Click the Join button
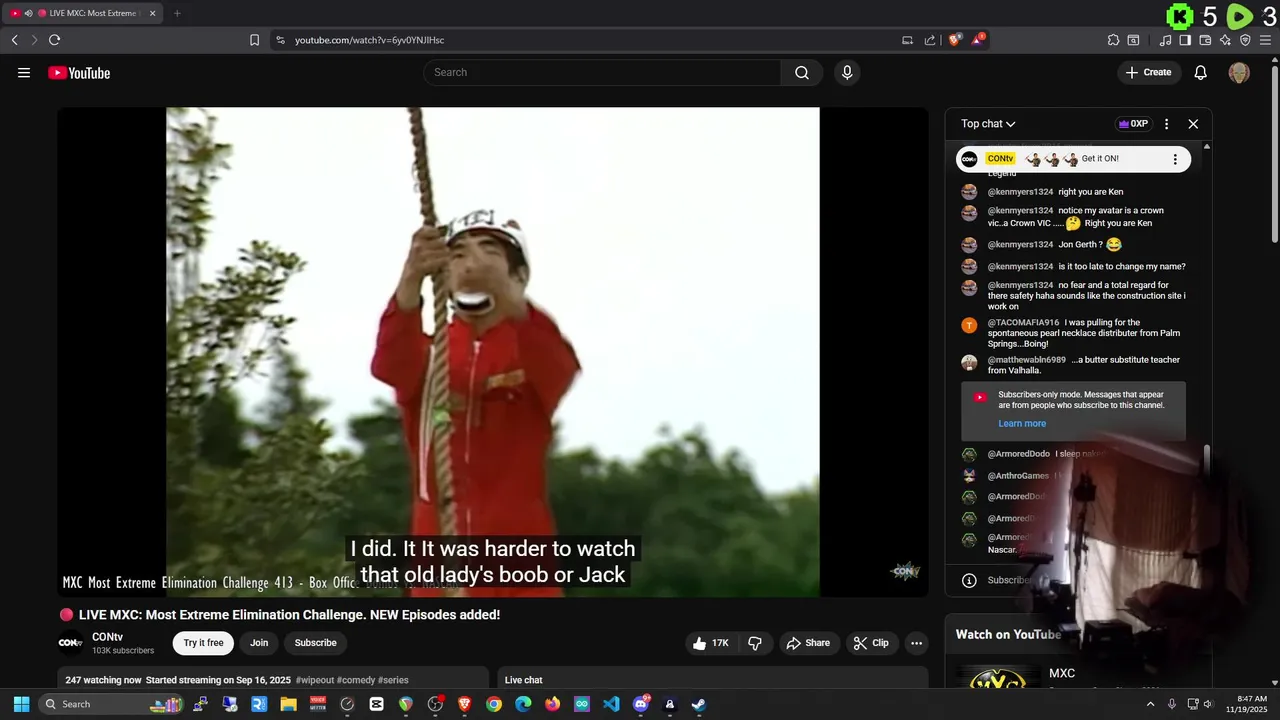The height and width of the screenshot is (720, 1280). (259, 643)
